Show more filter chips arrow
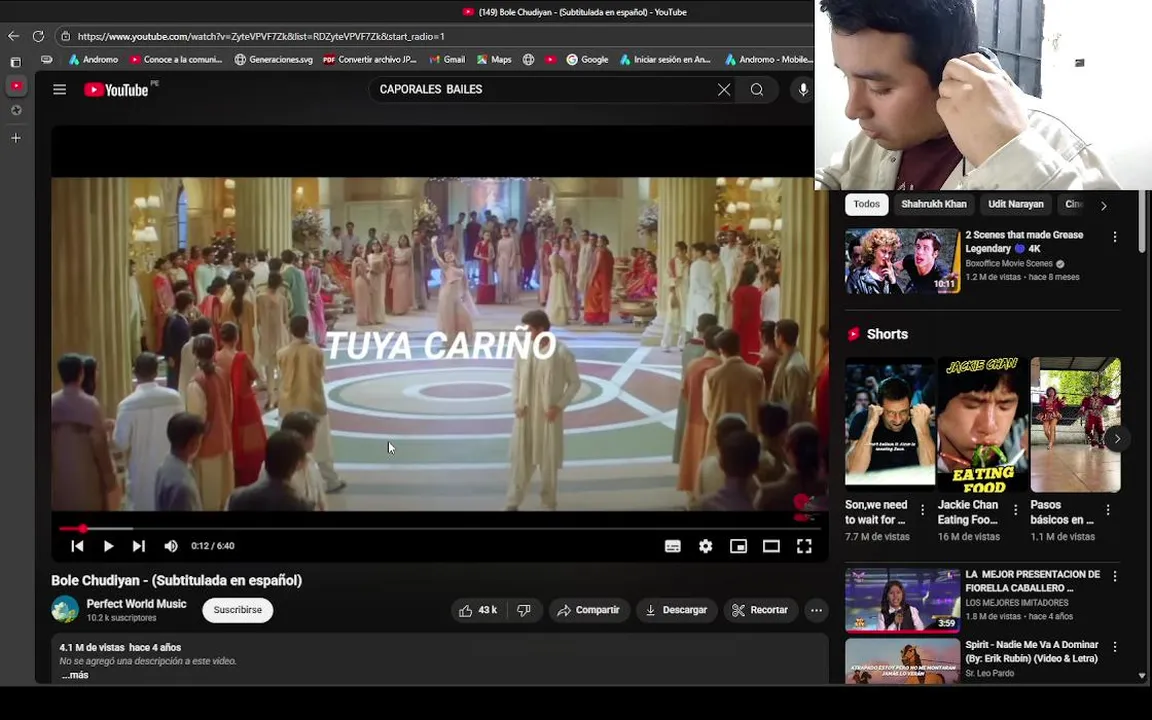The image size is (1152, 720). (1103, 206)
